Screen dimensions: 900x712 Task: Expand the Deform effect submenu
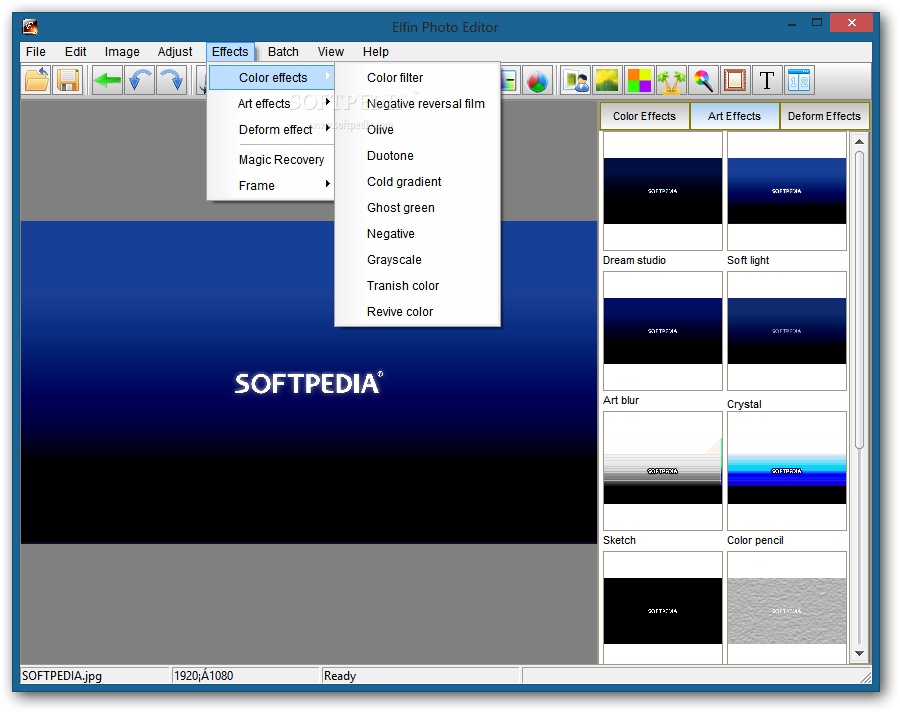coord(271,130)
